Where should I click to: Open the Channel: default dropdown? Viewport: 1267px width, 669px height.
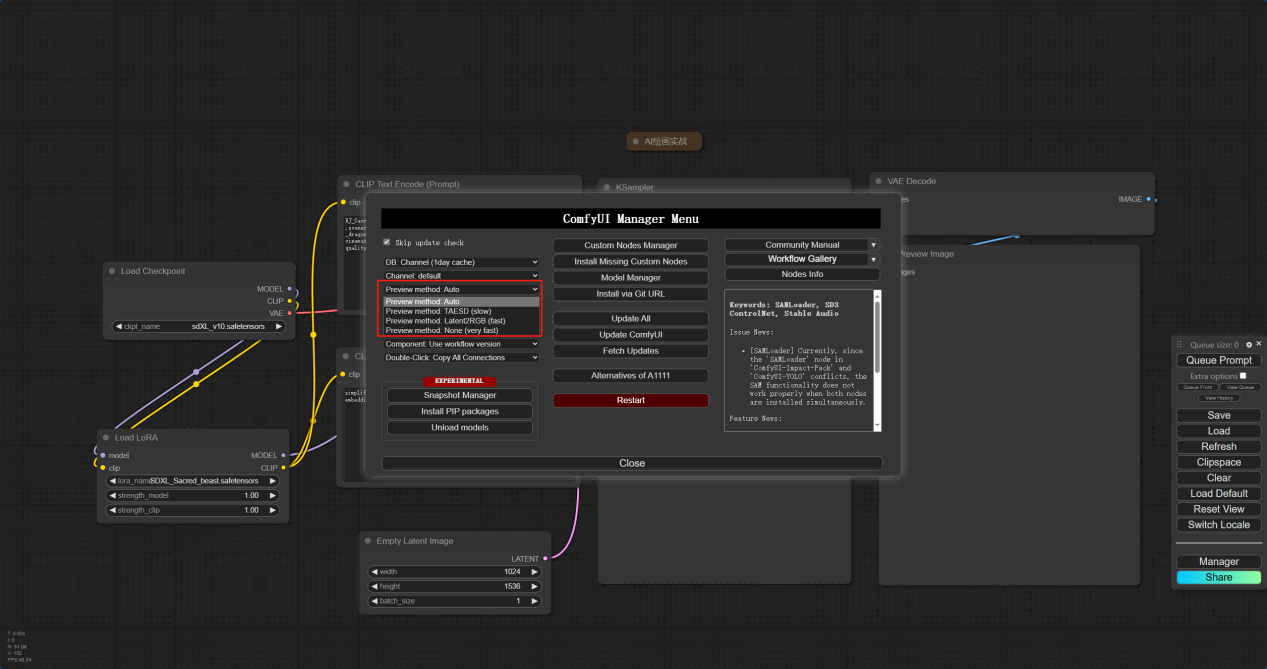(x=461, y=275)
